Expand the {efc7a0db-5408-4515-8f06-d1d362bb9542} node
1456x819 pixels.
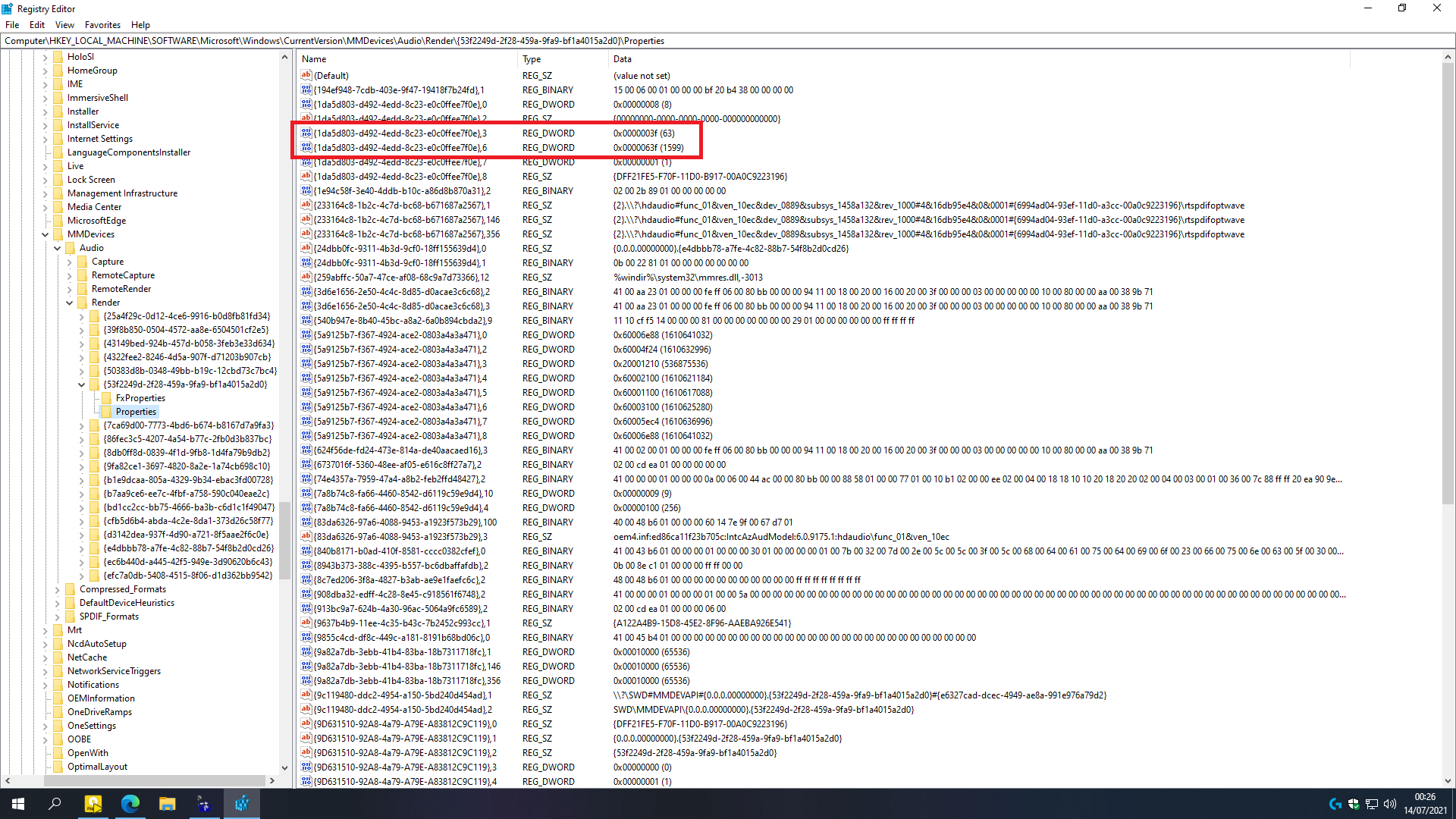pyautogui.click(x=81, y=576)
